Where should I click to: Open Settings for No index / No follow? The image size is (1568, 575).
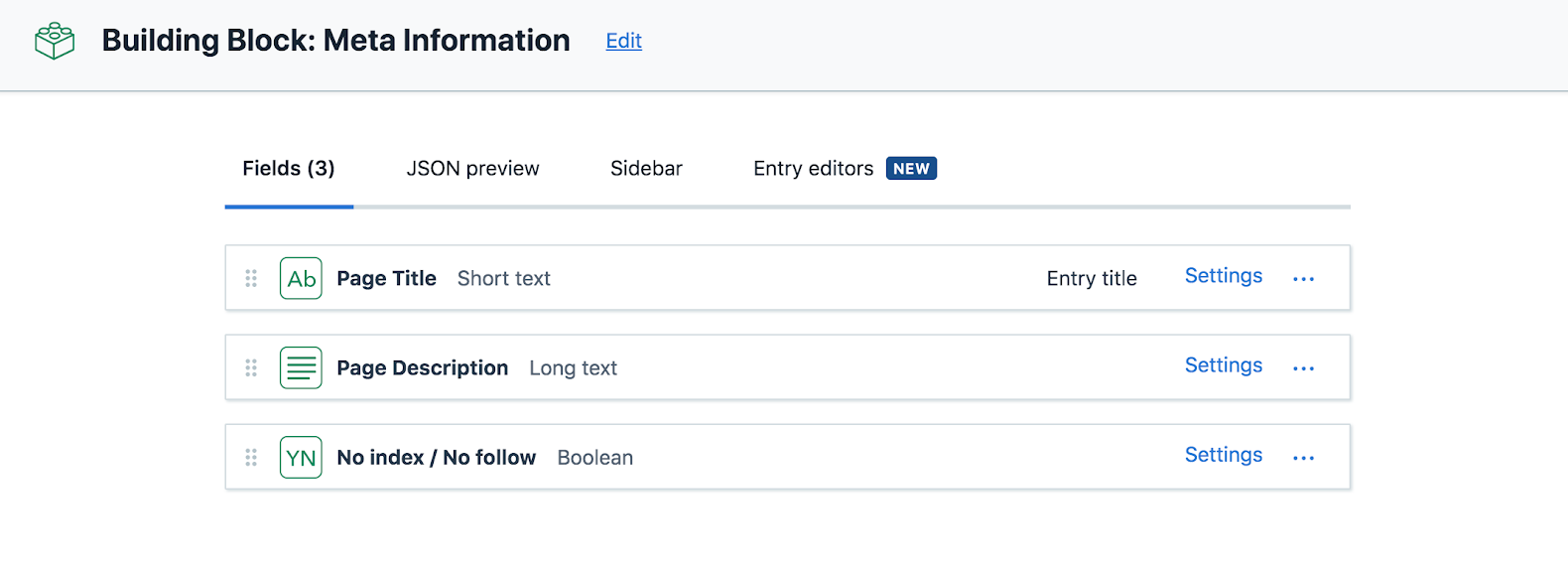pyautogui.click(x=1223, y=455)
